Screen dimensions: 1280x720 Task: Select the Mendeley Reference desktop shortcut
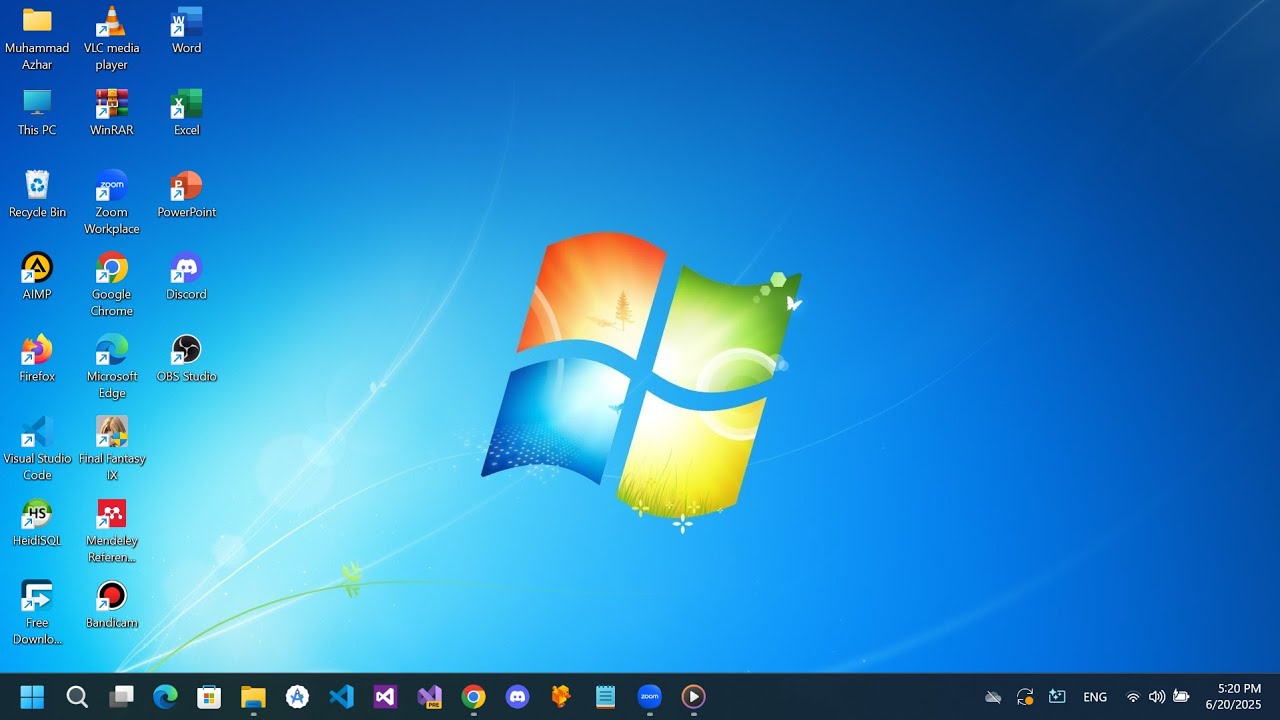pyautogui.click(x=111, y=530)
